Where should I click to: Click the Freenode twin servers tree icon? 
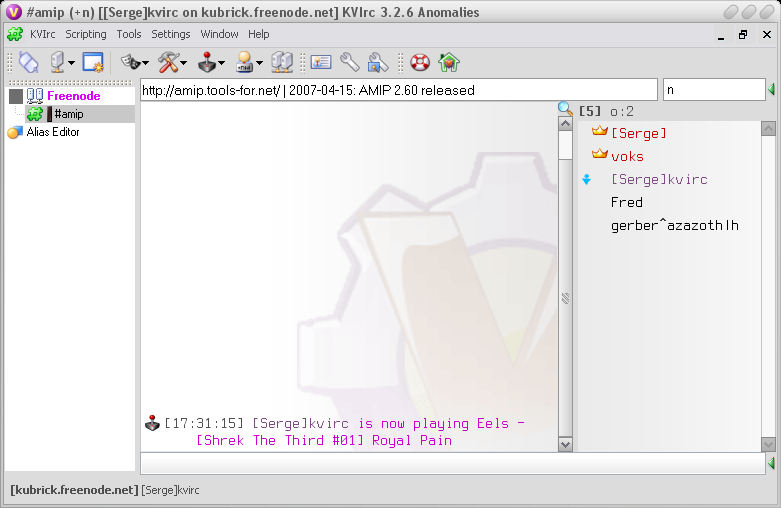pyautogui.click(x=35, y=96)
